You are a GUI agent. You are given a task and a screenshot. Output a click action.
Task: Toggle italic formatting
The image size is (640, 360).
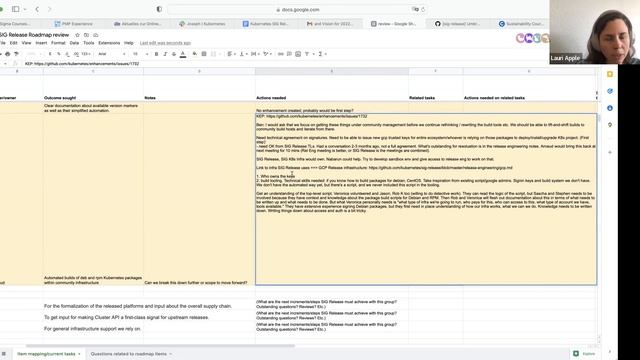pyautogui.click(x=165, y=54)
